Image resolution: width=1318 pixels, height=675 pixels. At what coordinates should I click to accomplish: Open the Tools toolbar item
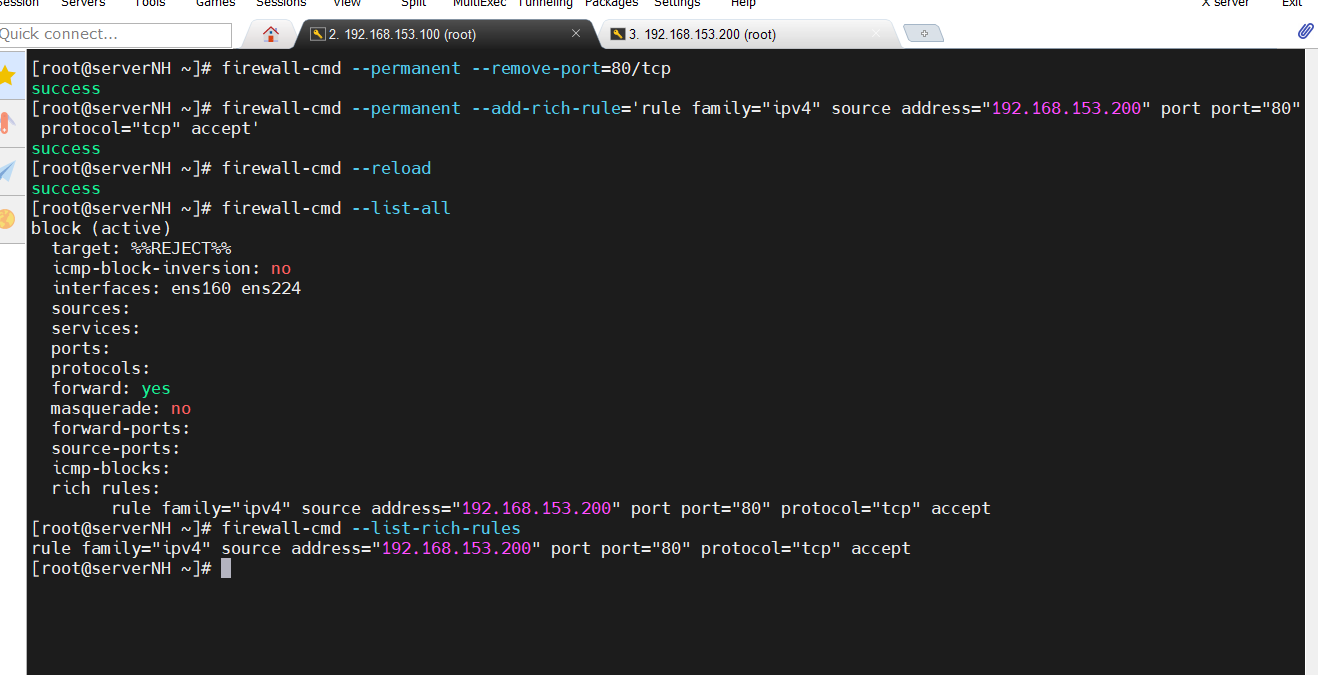coord(150,4)
